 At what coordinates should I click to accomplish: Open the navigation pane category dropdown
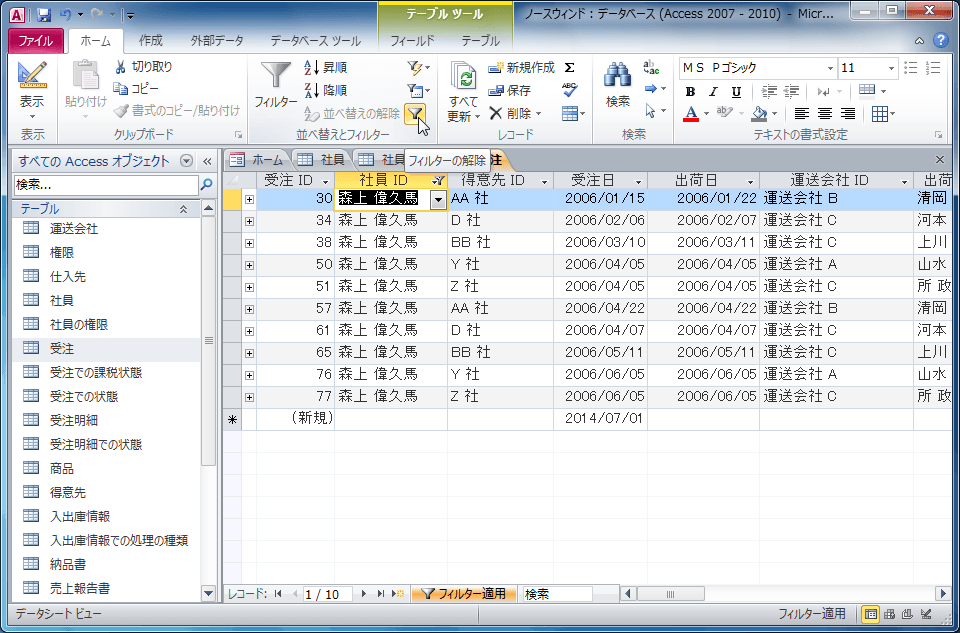187,161
